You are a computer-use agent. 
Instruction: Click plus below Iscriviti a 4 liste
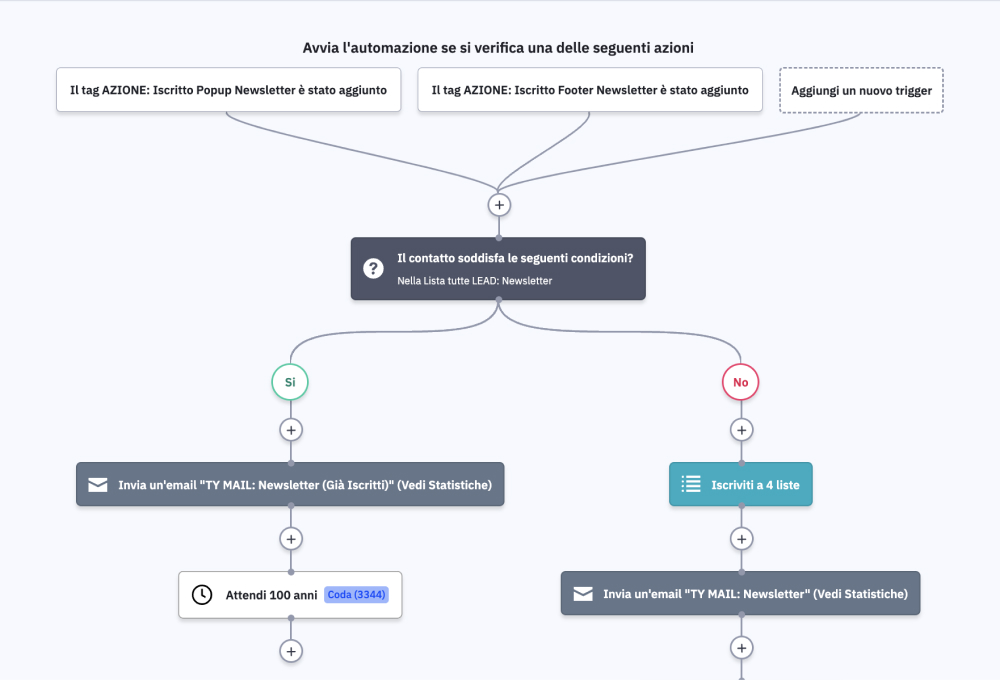741,539
